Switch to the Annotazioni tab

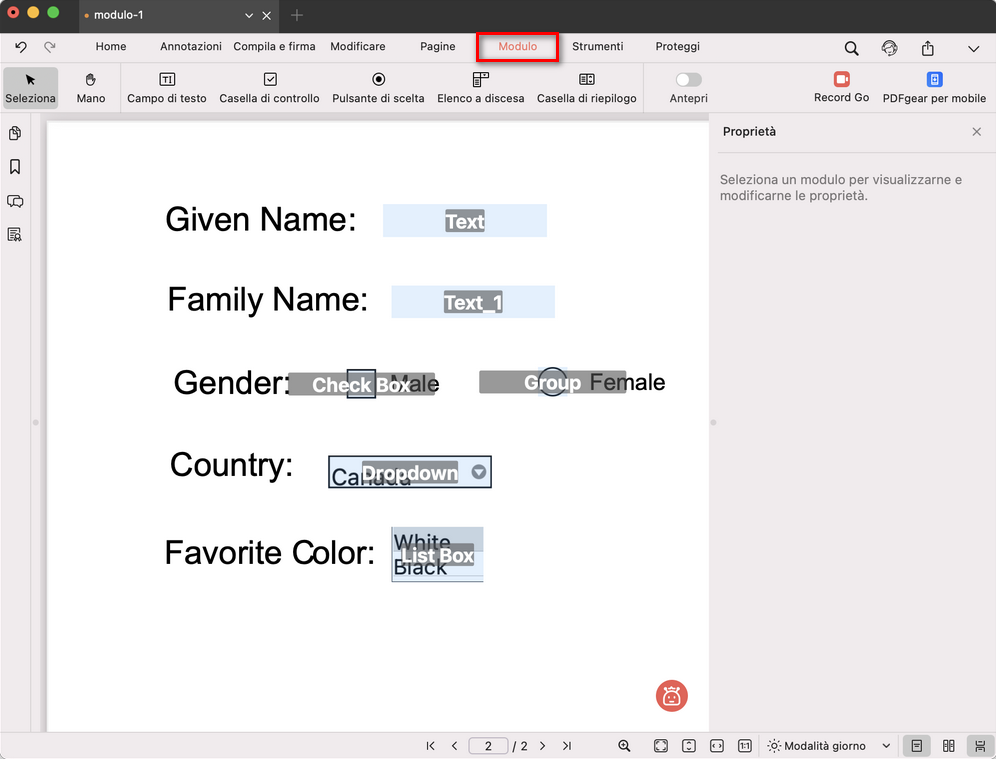pyautogui.click(x=190, y=46)
